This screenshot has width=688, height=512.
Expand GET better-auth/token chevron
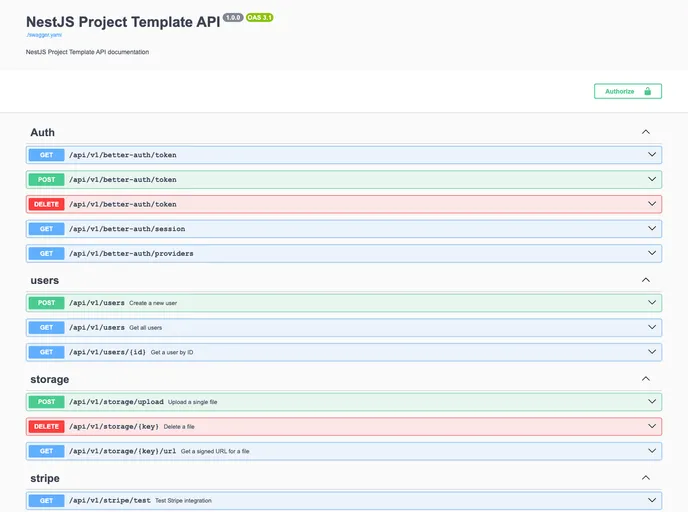pos(652,154)
